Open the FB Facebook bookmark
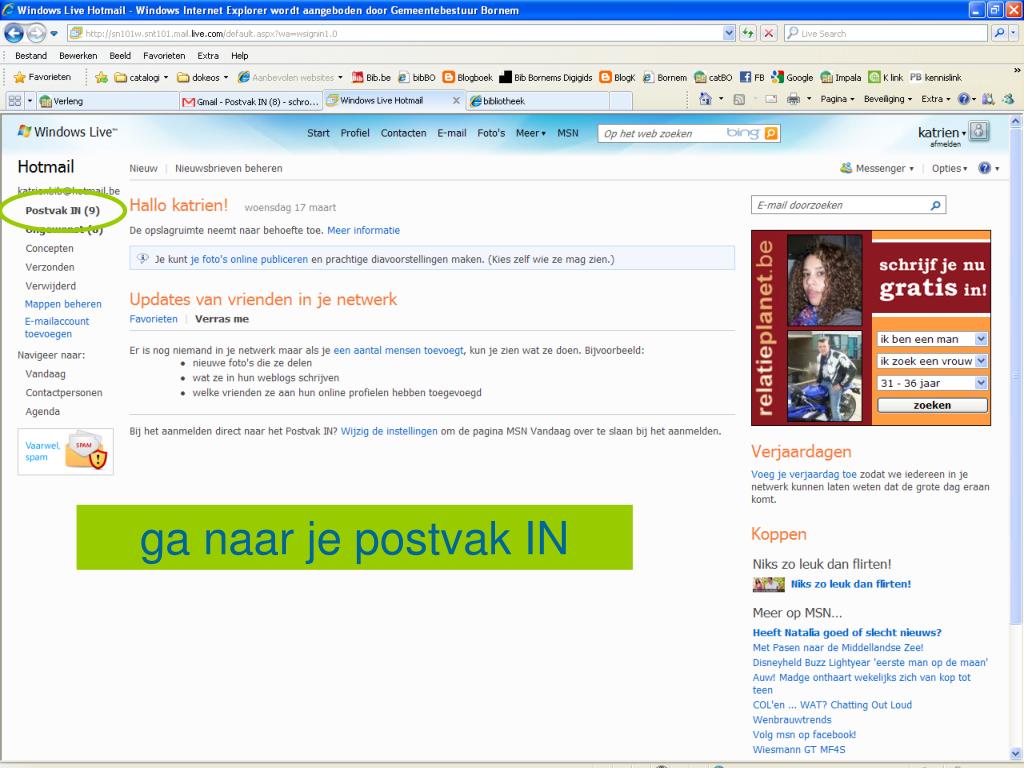The image size is (1024, 768). coord(752,77)
